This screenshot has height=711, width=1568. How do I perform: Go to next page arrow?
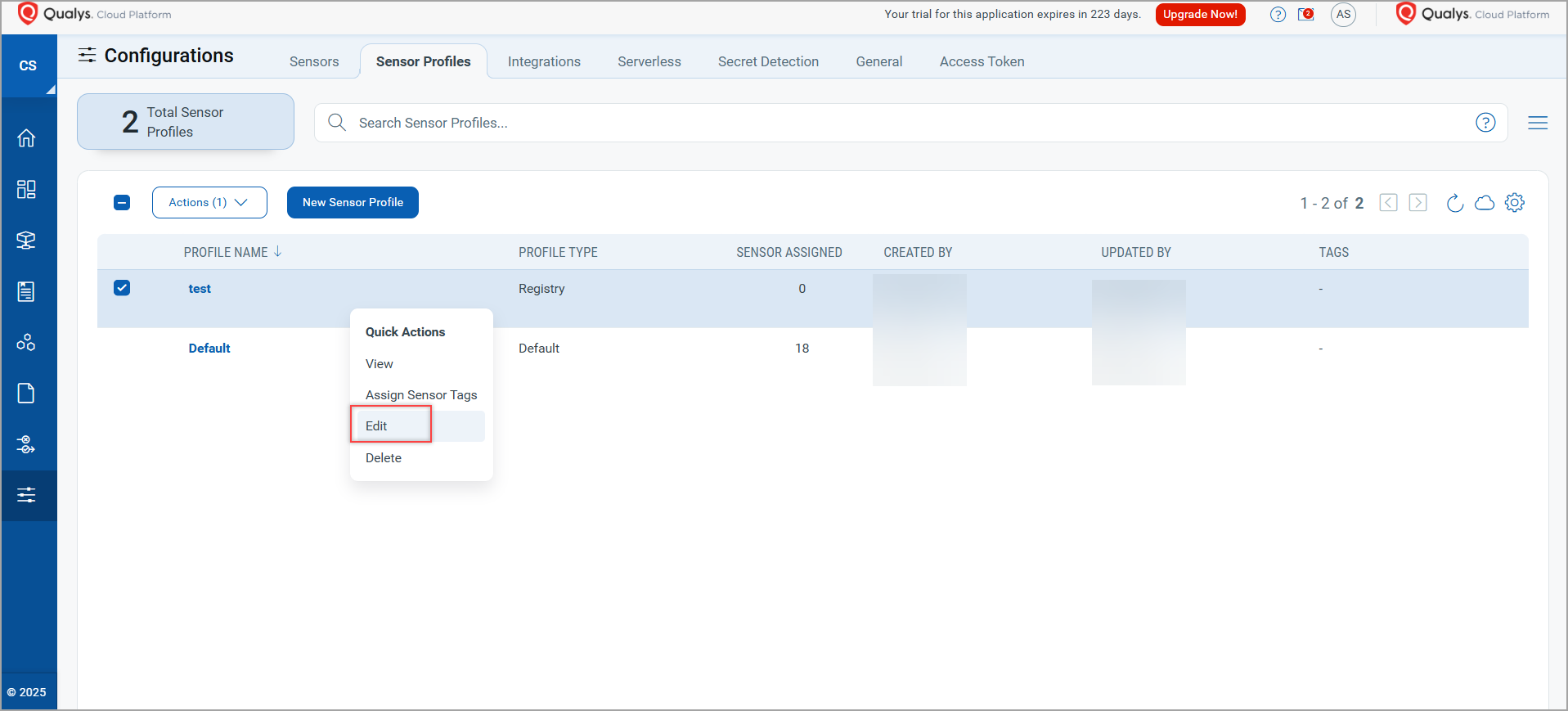click(1417, 203)
